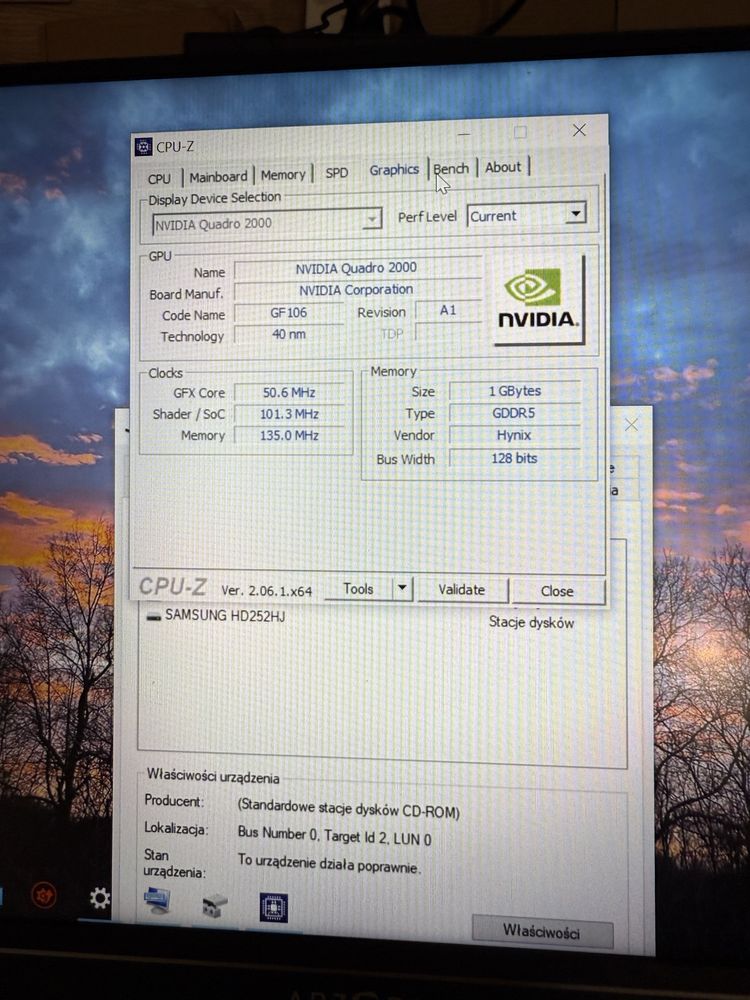Click the Ver. 2.06.1.x64 version text

[267, 591]
